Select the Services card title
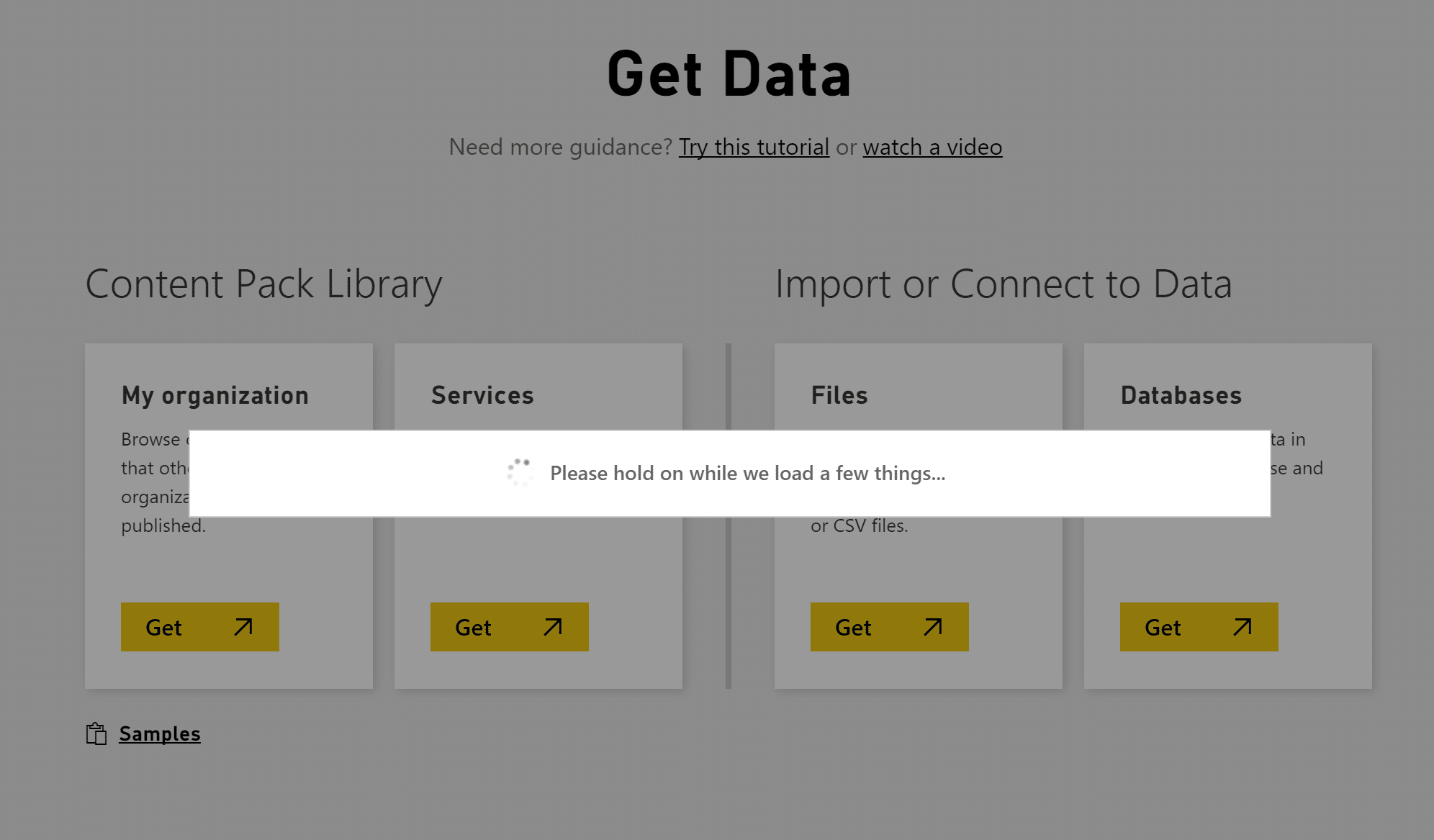Viewport: 1434px width, 840px height. (x=482, y=395)
